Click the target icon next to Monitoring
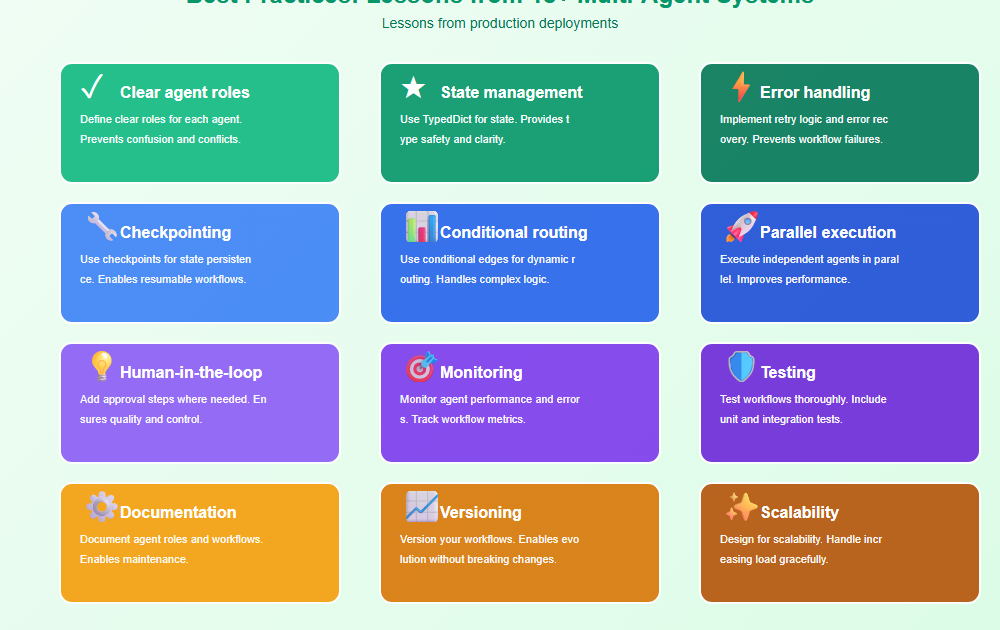 click(x=421, y=367)
